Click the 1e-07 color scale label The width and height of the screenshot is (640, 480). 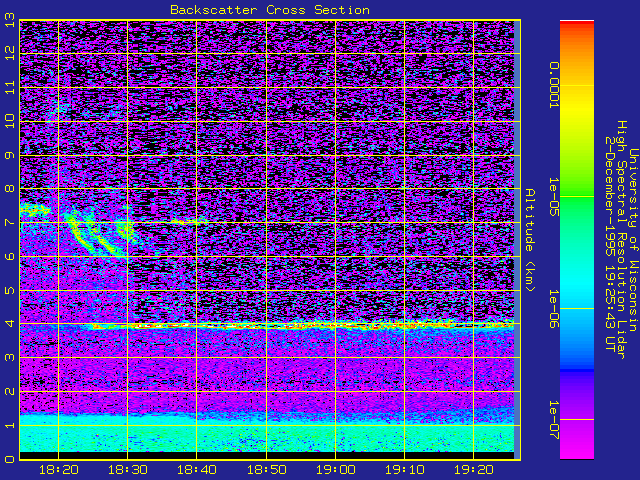[553, 420]
